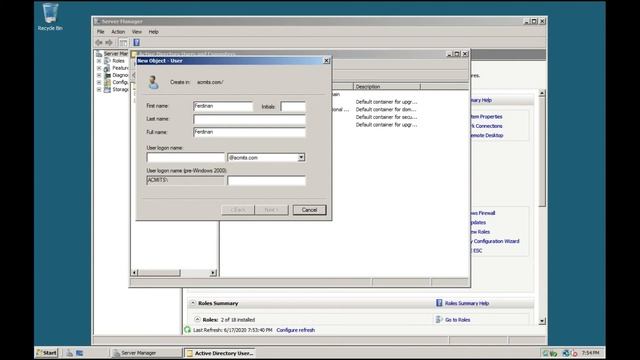This screenshot has height=360, width=640.
Task: Close the New Object - User dialog
Action: point(326,60)
